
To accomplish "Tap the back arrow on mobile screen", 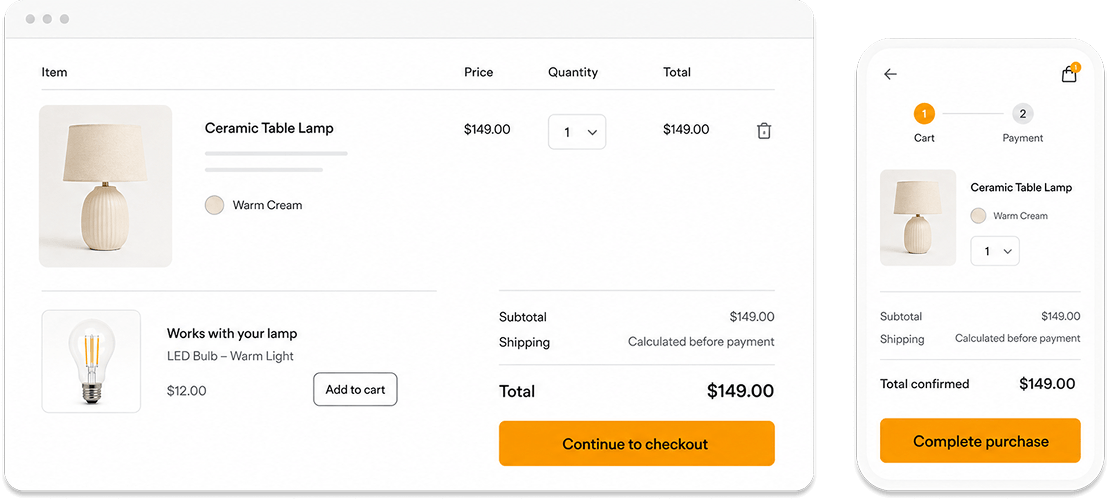I will (x=890, y=74).
